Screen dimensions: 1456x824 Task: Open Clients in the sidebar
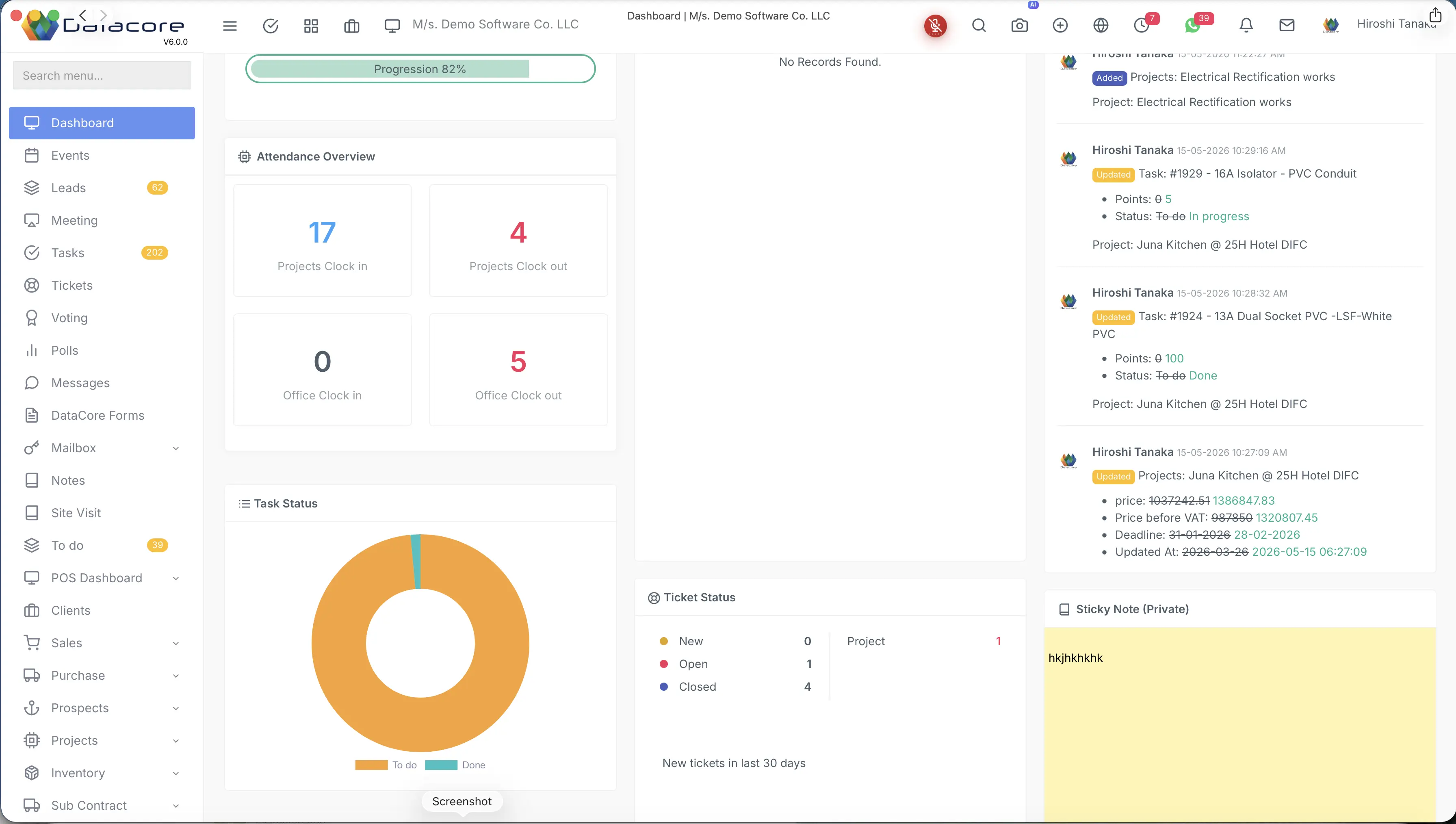point(102,611)
